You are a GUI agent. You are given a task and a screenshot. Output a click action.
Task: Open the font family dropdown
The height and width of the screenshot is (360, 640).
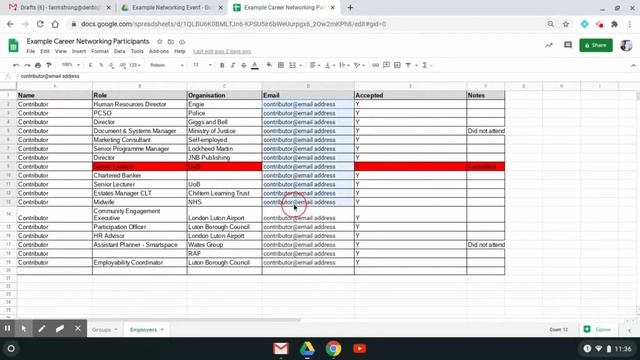click(x=167, y=65)
